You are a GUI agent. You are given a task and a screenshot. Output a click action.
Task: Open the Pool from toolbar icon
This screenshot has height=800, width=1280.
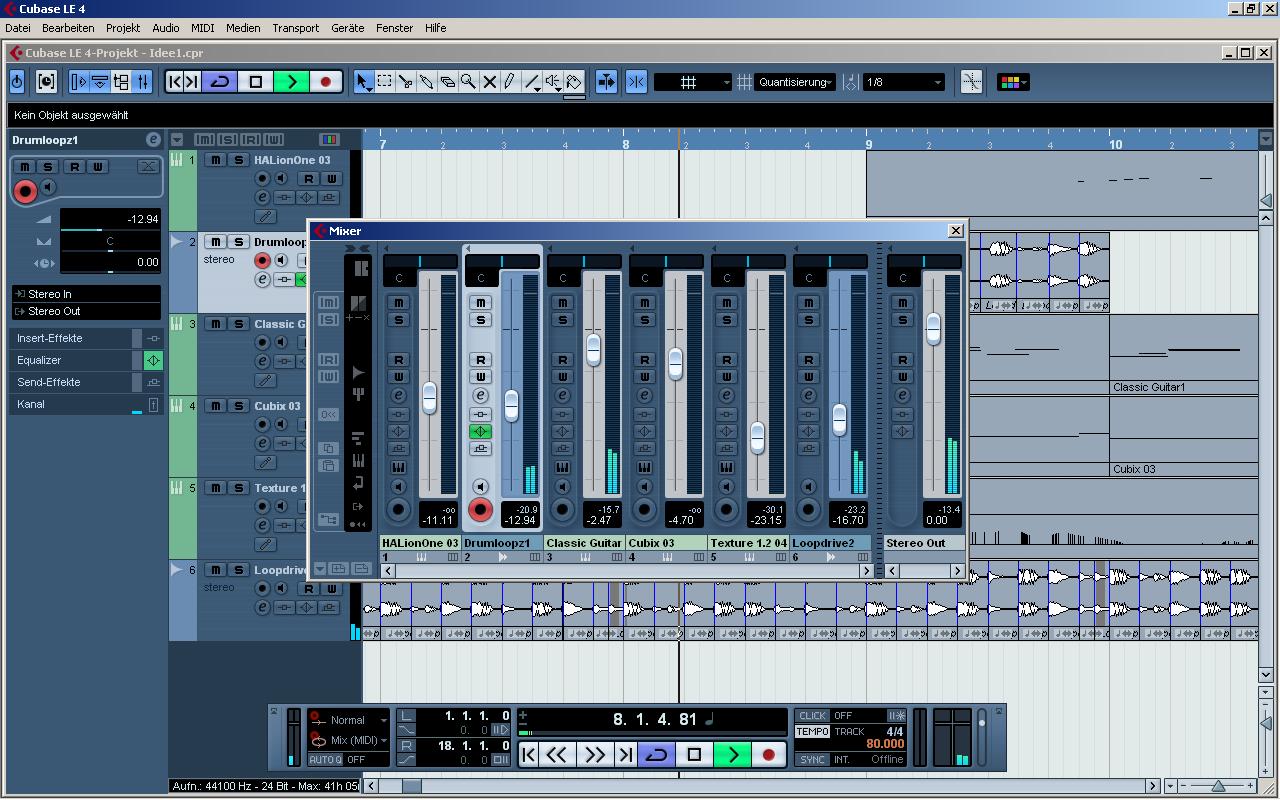pyautogui.click(x=122, y=82)
